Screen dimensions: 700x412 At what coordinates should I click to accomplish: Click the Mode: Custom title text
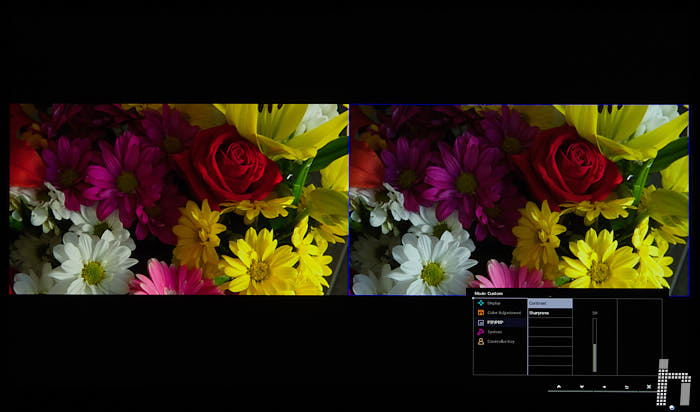click(488, 293)
